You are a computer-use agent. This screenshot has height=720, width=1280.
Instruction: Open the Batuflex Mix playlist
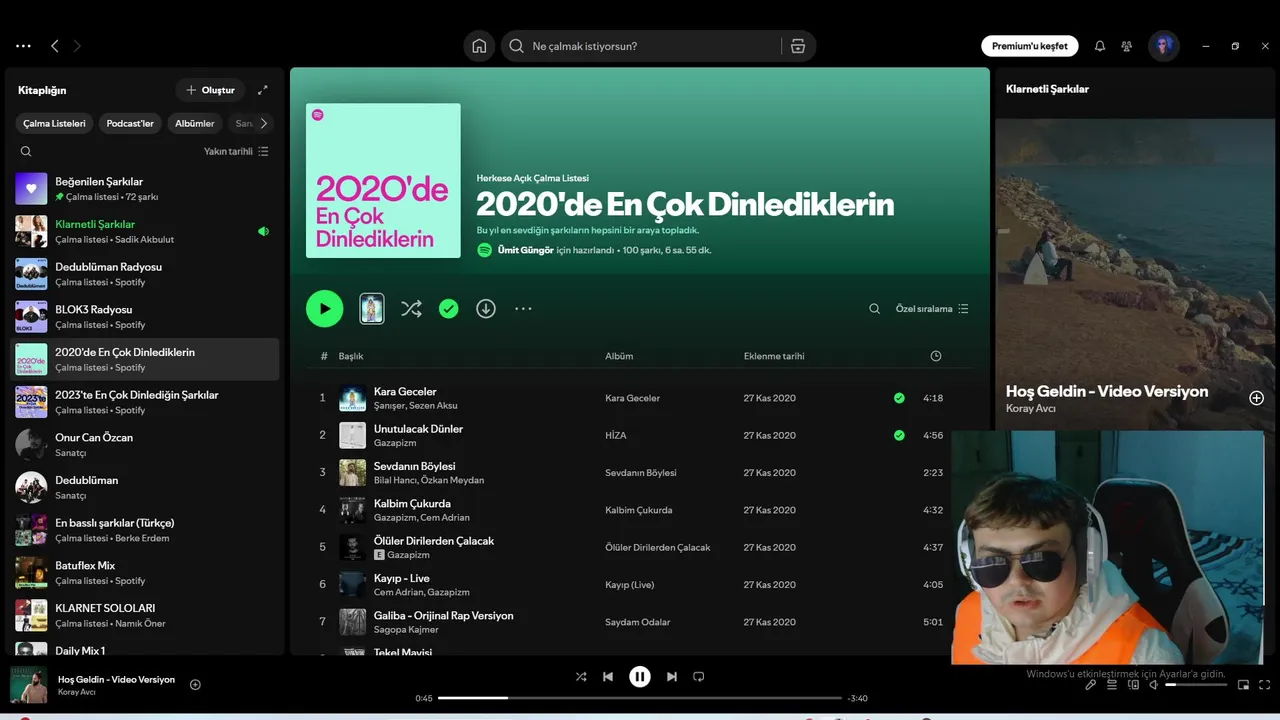(145, 572)
